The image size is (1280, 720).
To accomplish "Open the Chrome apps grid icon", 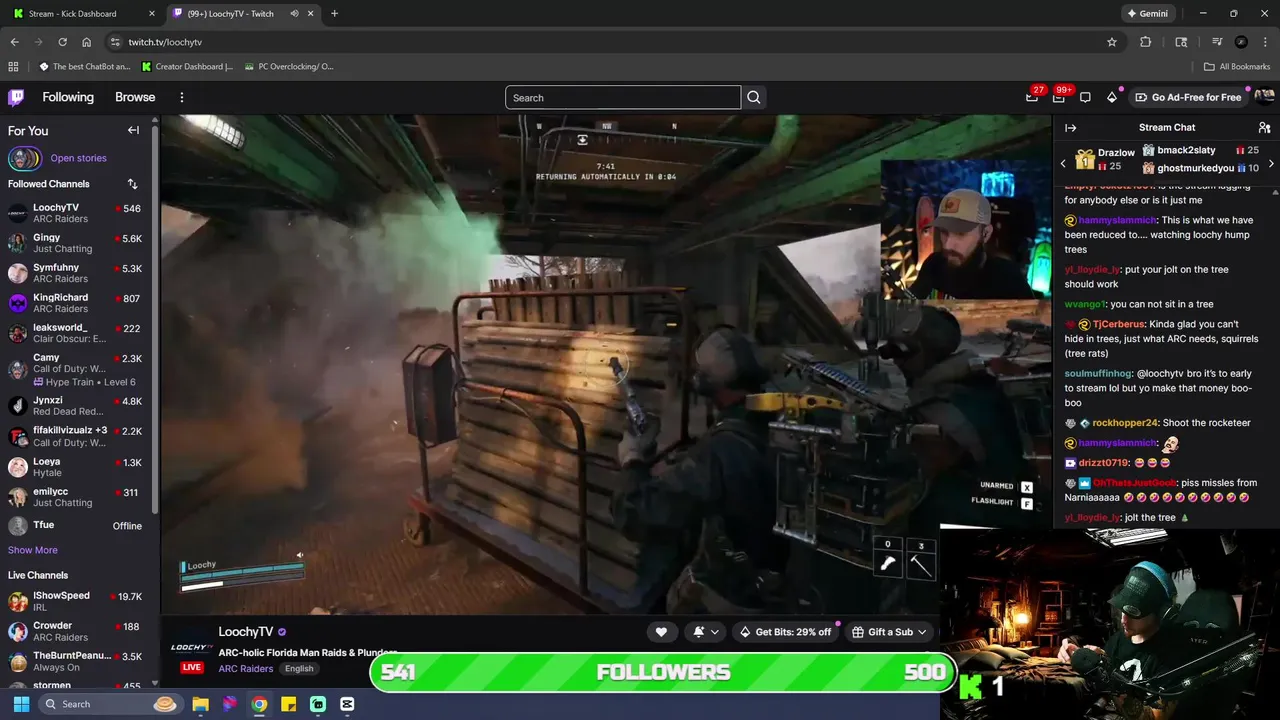I will [x=13, y=67].
